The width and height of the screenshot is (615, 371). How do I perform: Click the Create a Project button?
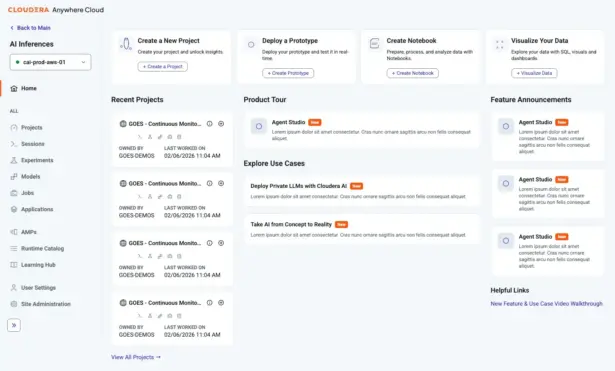[x=162, y=66]
